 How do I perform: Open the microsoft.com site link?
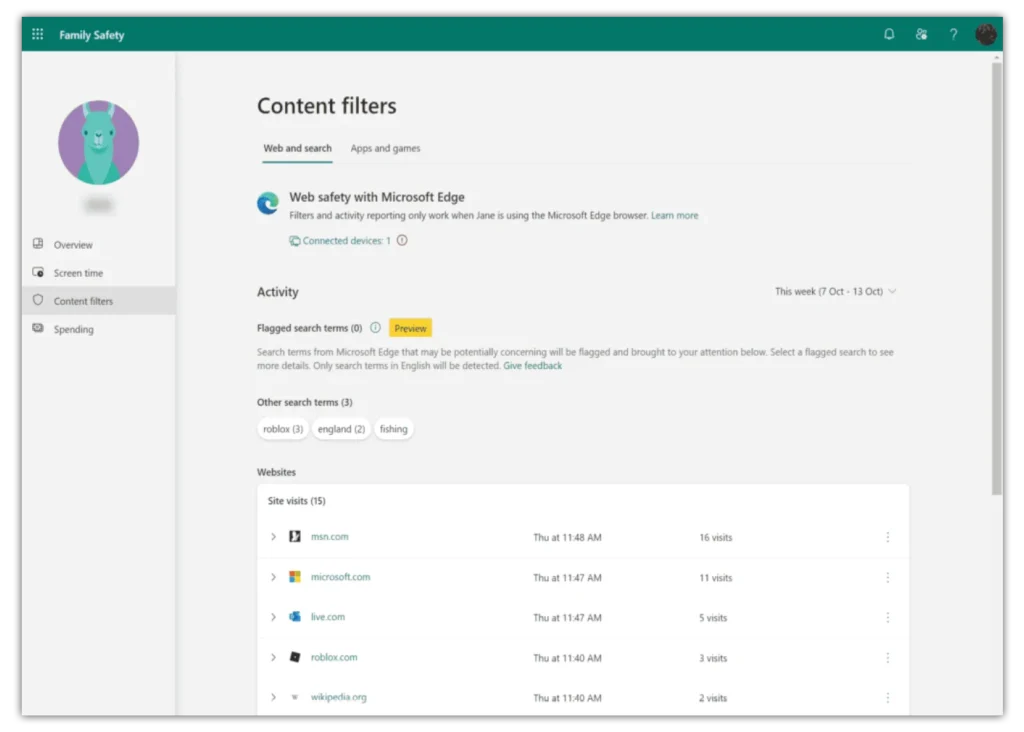pos(340,577)
